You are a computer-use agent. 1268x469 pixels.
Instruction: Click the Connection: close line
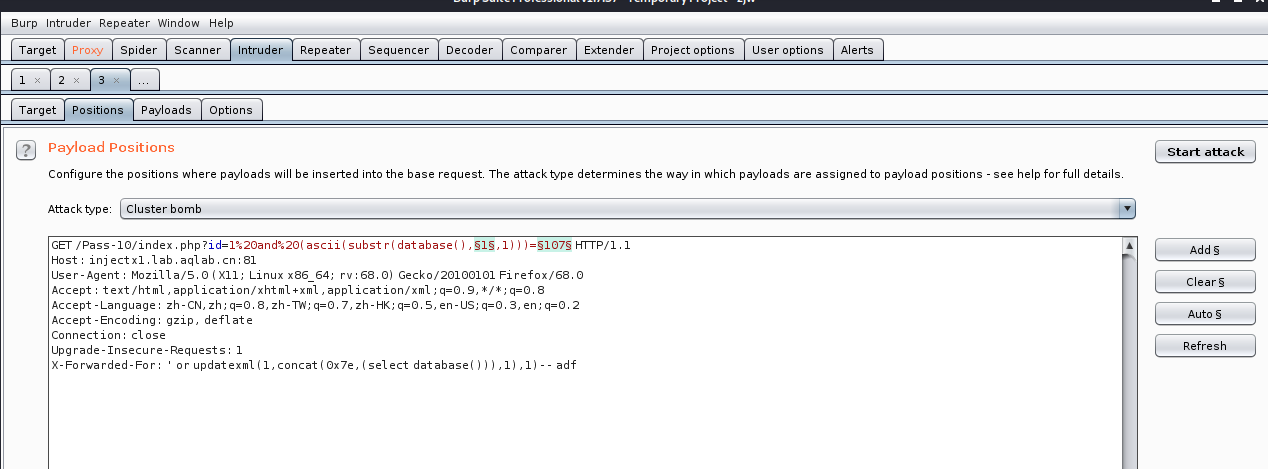(108, 335)
